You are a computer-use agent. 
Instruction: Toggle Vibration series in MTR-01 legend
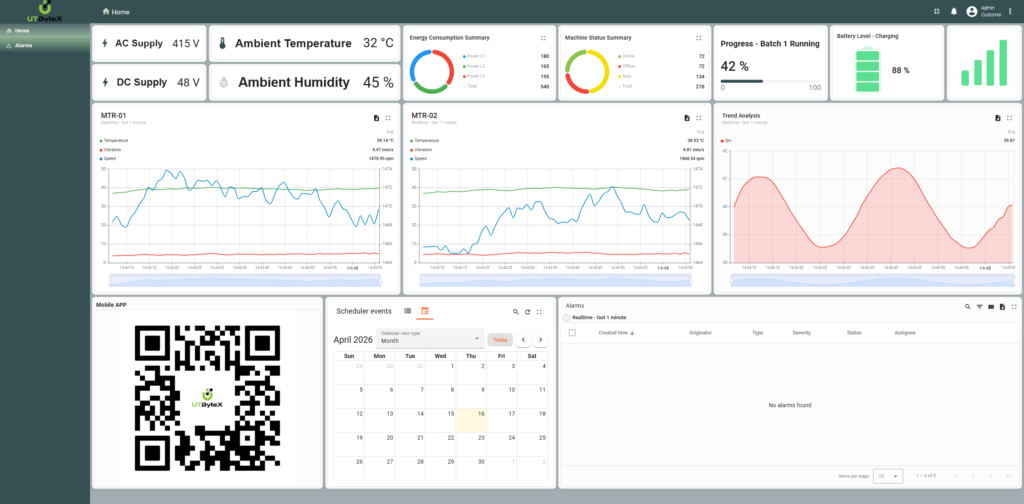point(110,150)
